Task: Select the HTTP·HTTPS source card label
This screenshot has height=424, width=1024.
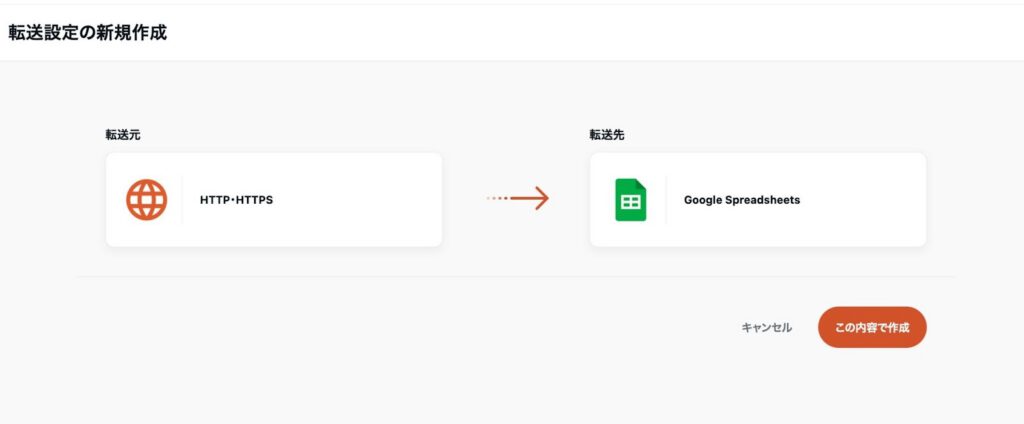Action: (236, 200)
